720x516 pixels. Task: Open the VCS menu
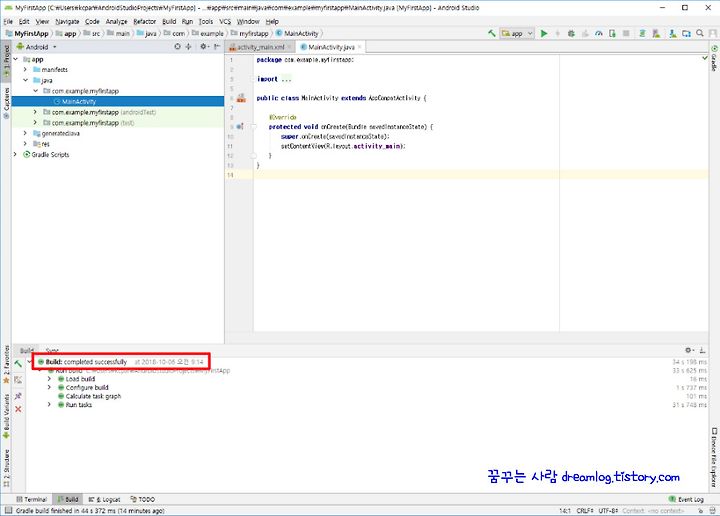[225, 21]
